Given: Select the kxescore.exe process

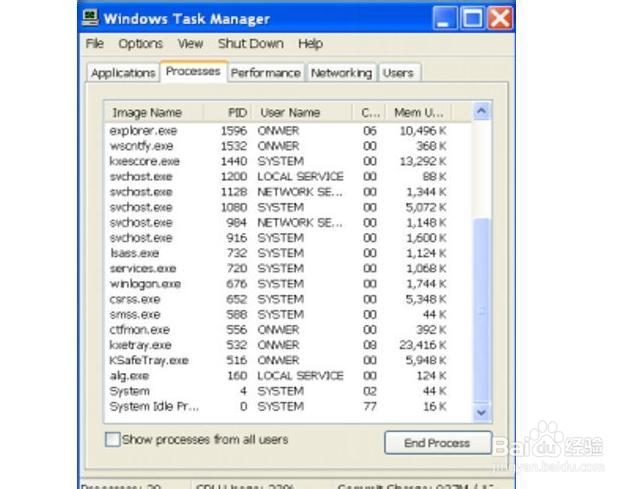Looking at the screenshot, I should point(288,161).
